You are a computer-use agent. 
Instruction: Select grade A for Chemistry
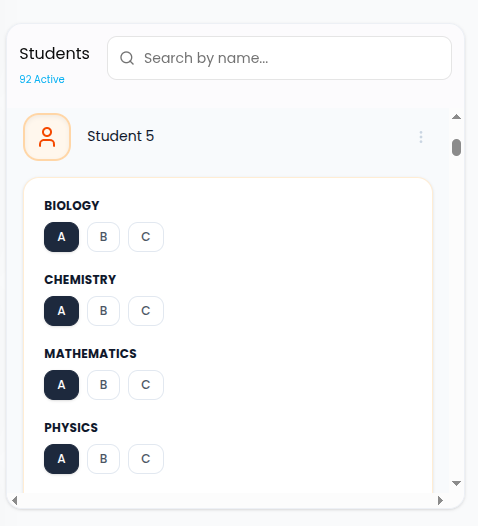(61, 311)
